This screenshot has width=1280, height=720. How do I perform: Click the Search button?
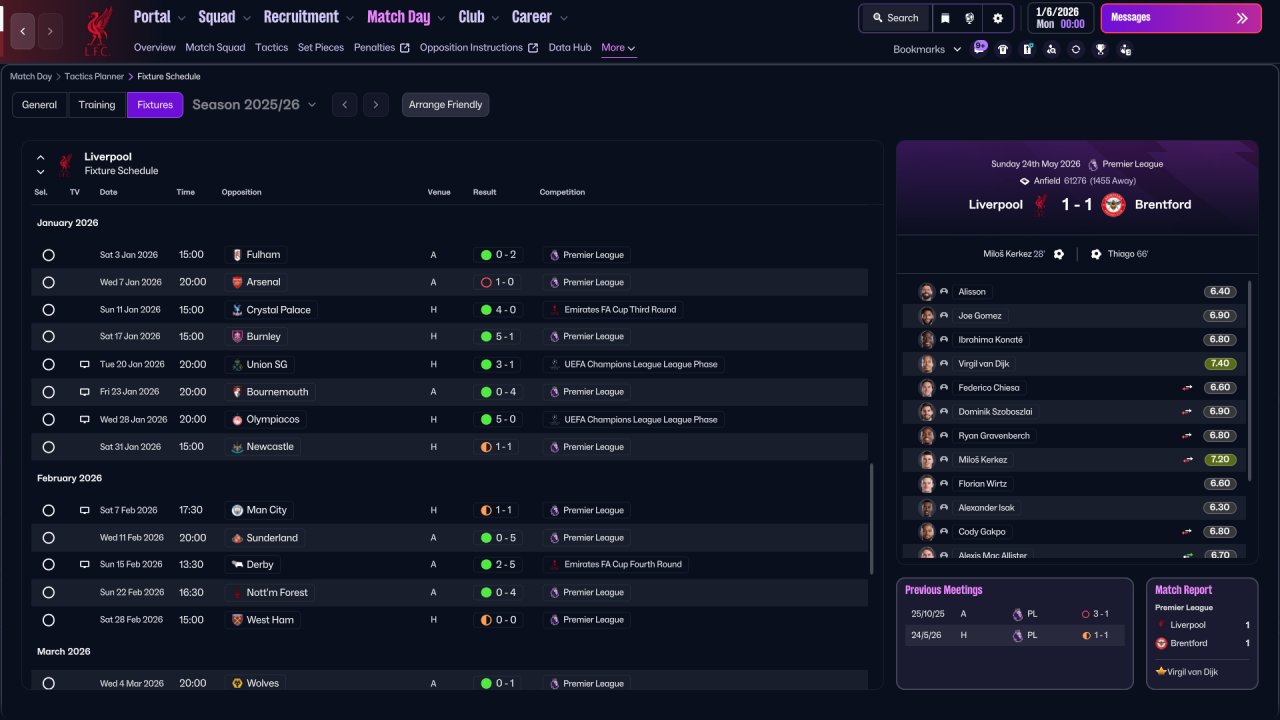tap(895, 18)
